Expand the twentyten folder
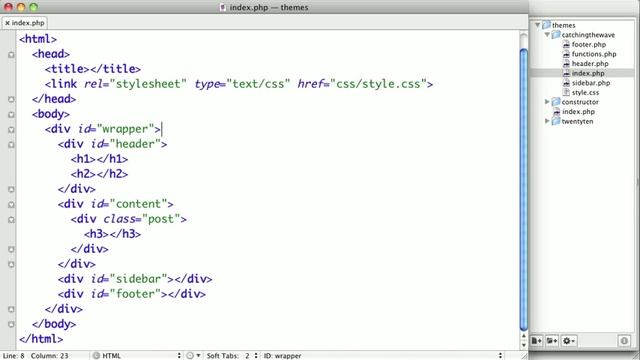 pos(547,121)
